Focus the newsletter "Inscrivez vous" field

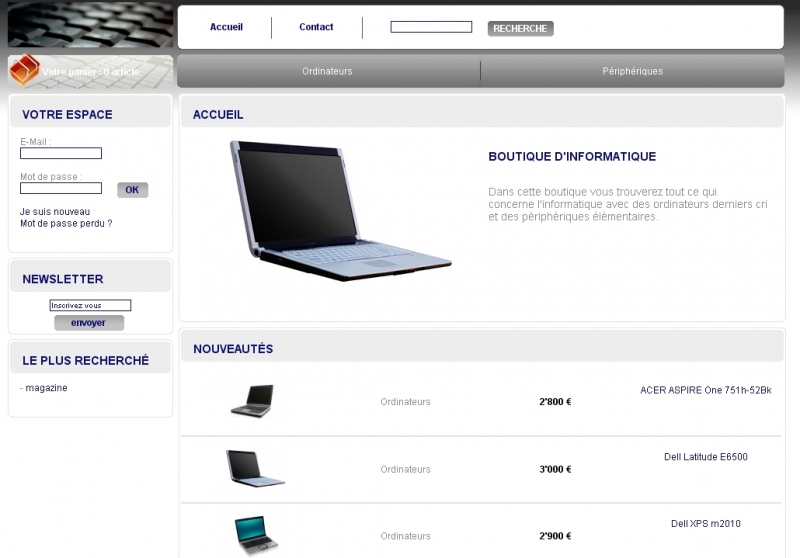90,305
